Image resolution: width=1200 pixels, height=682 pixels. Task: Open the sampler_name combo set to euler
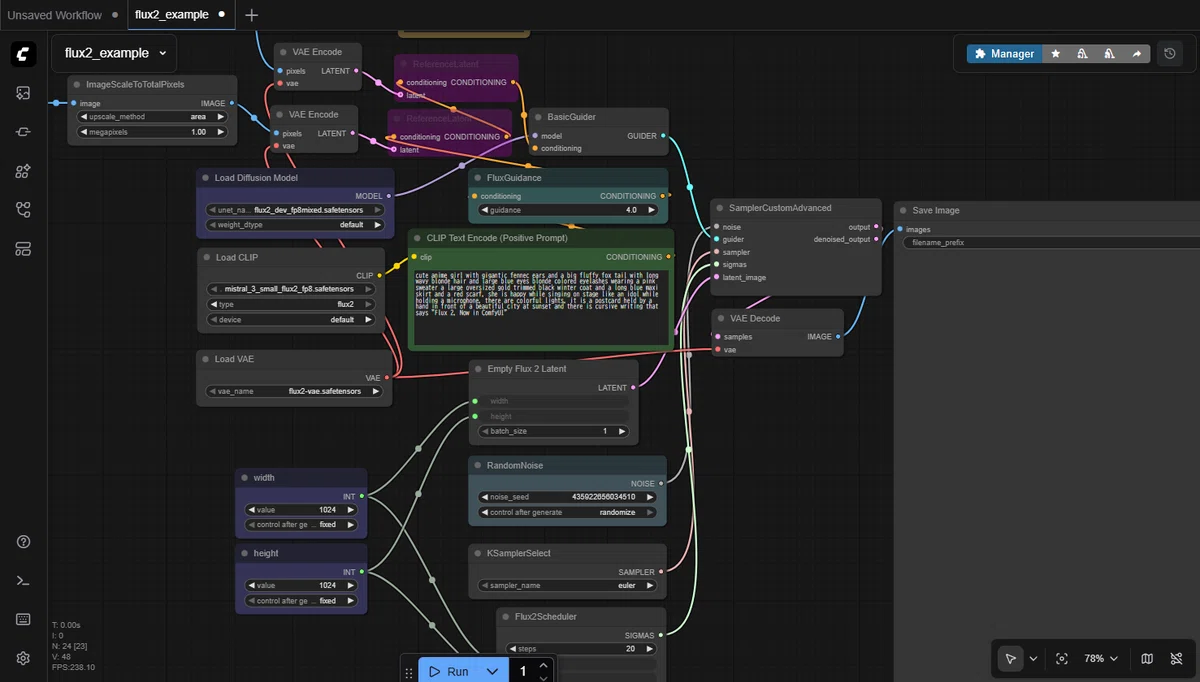tap(567, 585)
